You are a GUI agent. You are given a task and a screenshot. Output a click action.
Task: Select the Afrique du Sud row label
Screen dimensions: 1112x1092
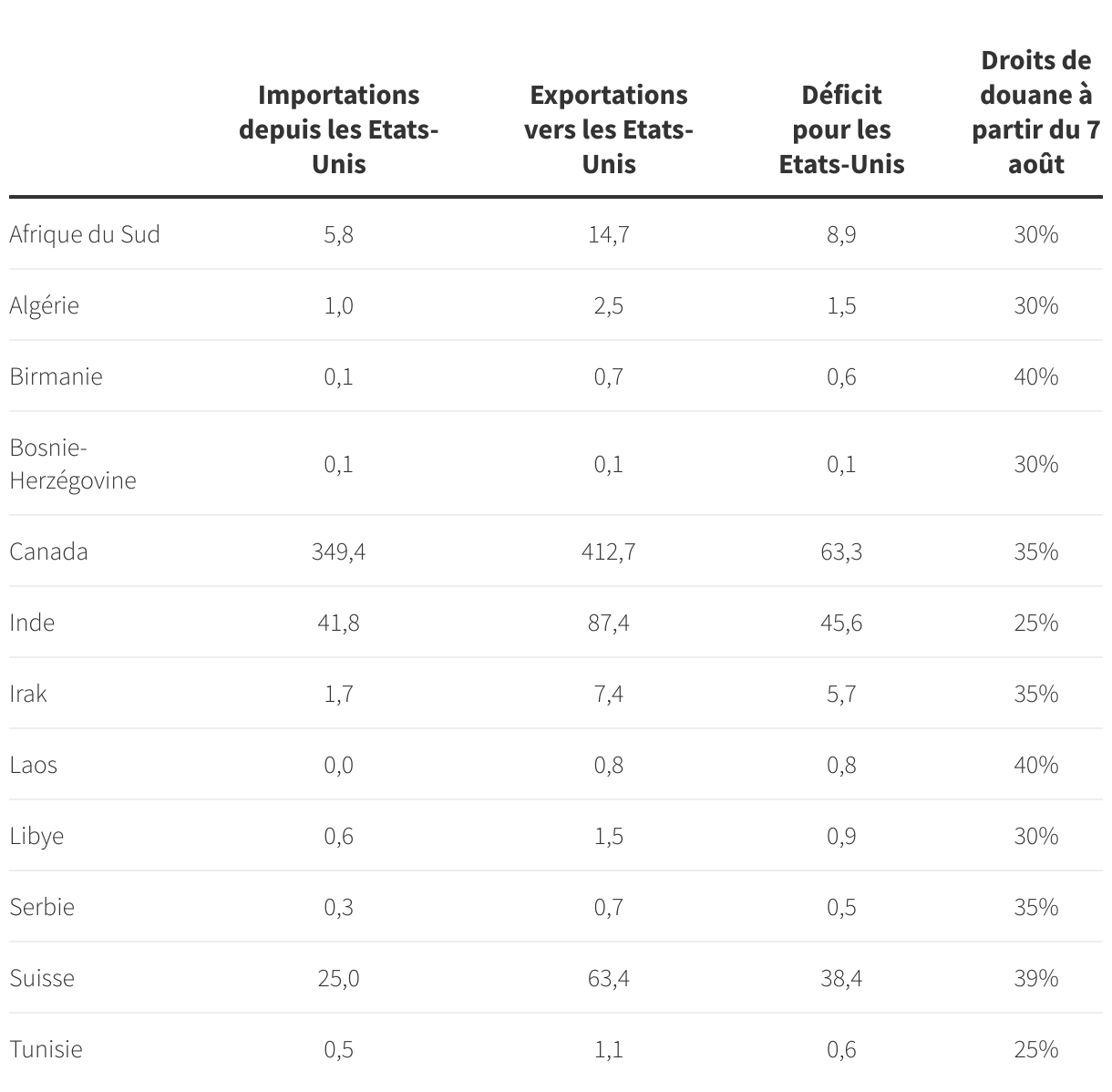pyautogui.click(x=85, y=234)
